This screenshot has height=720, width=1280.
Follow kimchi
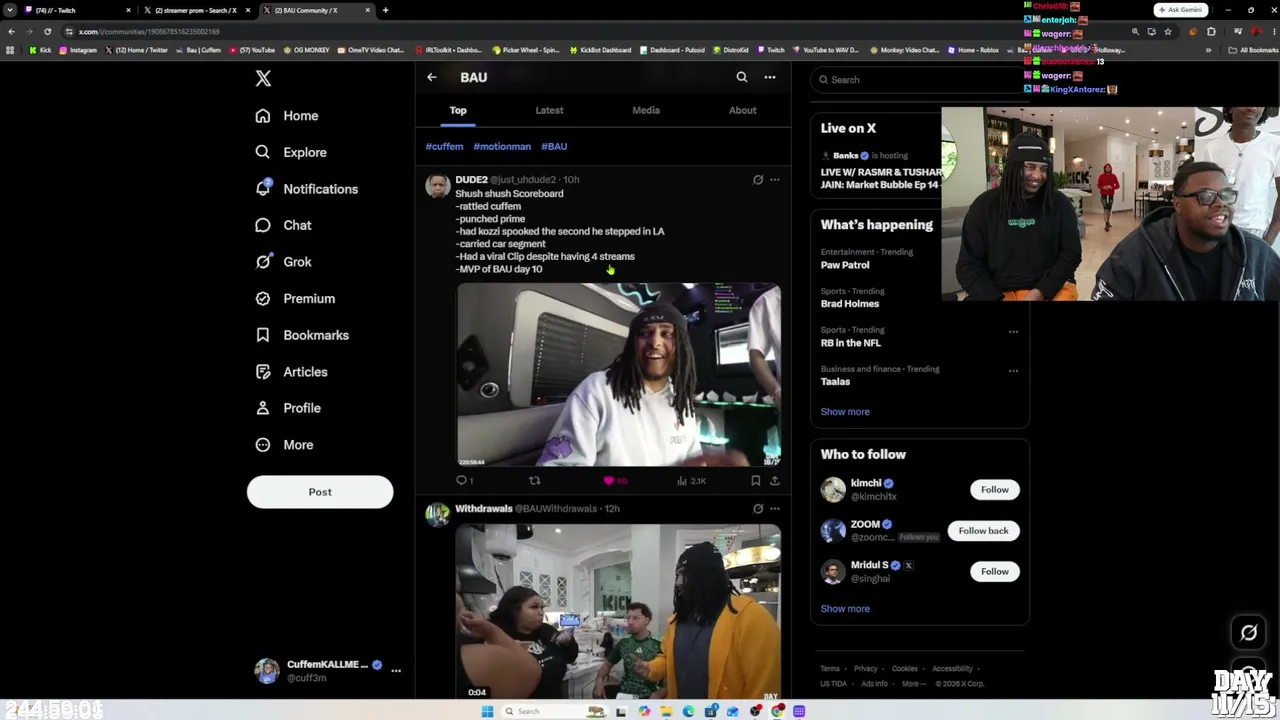point(994,490)
